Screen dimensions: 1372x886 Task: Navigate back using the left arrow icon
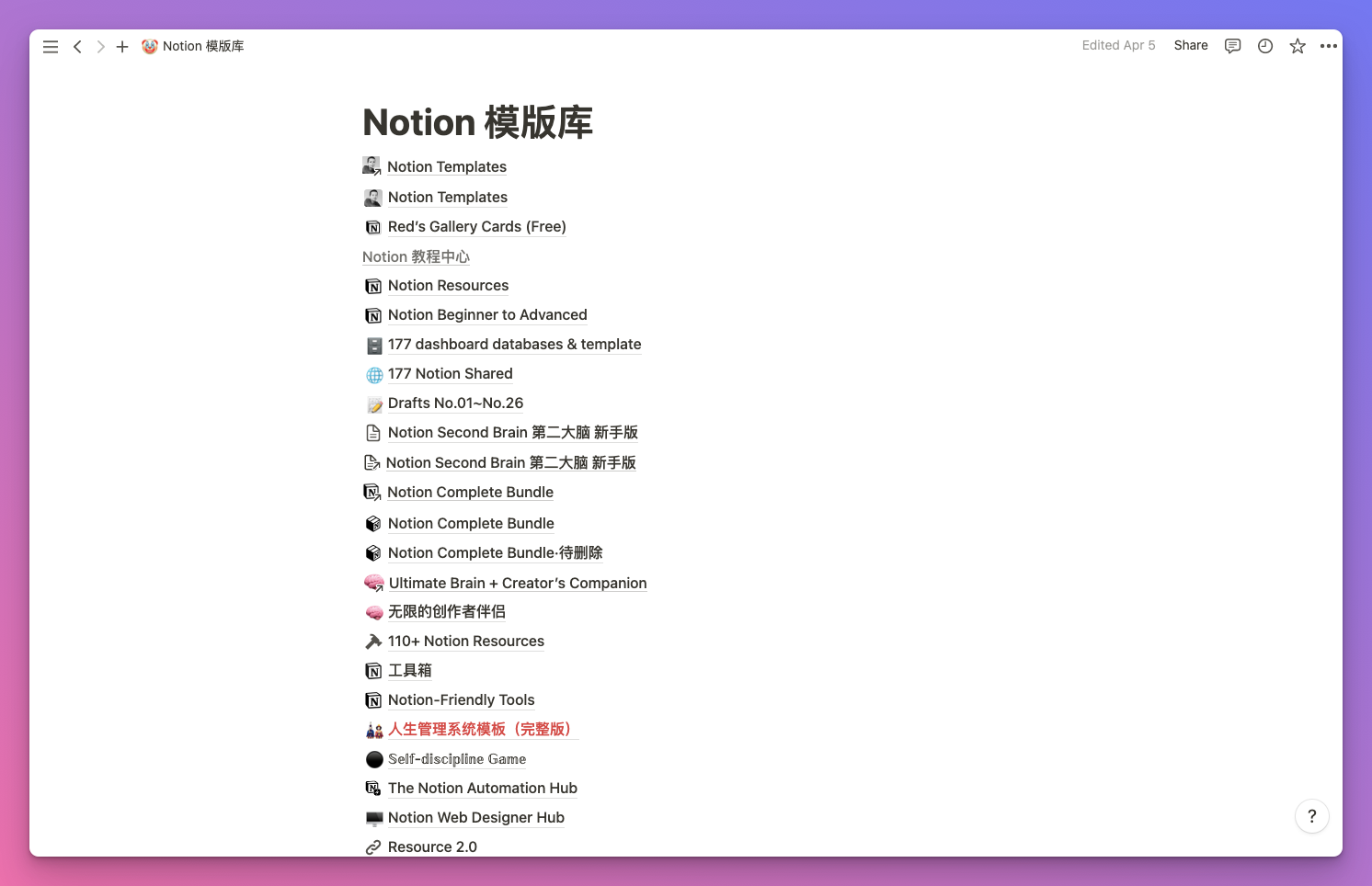click(x=77, y=46)
